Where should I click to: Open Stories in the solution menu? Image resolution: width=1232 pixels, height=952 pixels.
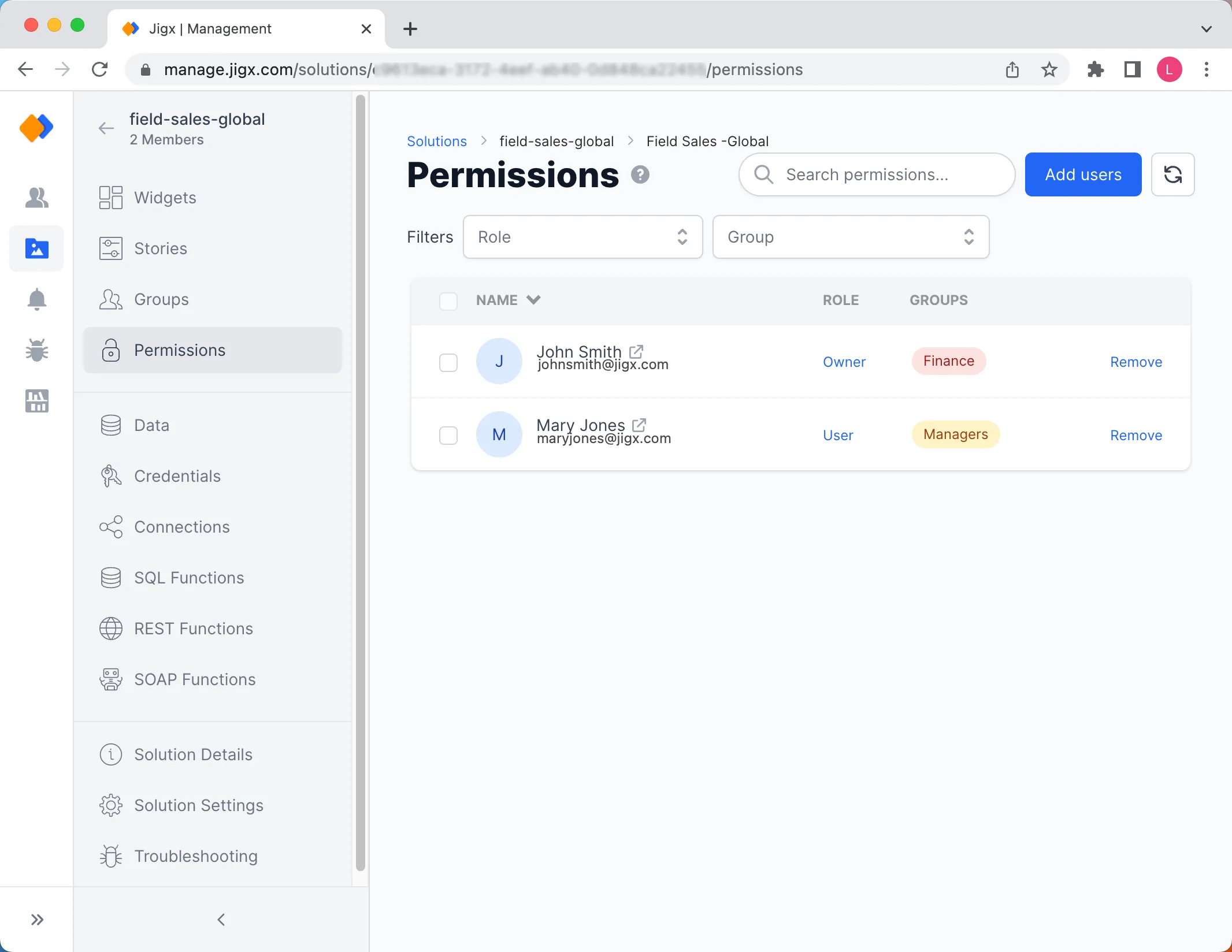(x=213, y=248)
